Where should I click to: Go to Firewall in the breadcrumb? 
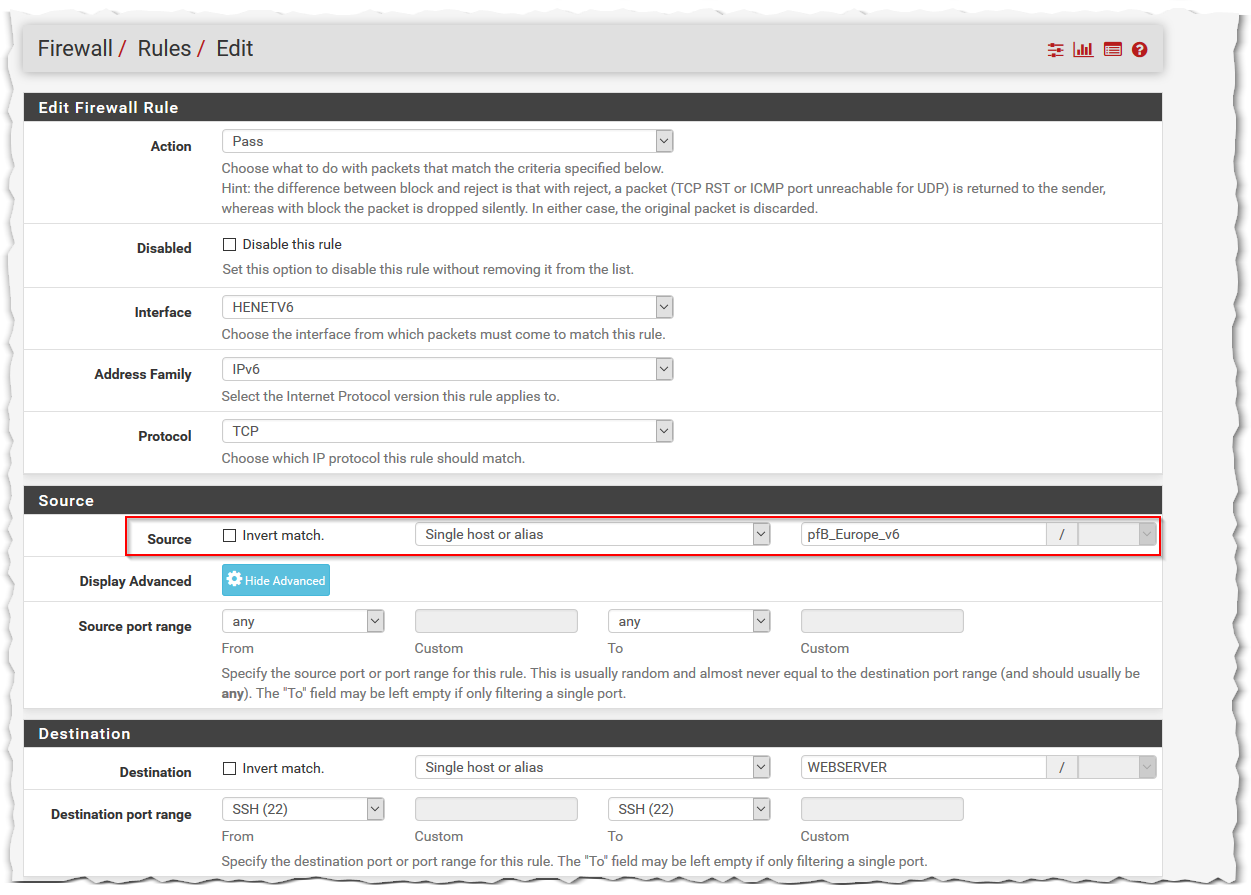(75, 49)
